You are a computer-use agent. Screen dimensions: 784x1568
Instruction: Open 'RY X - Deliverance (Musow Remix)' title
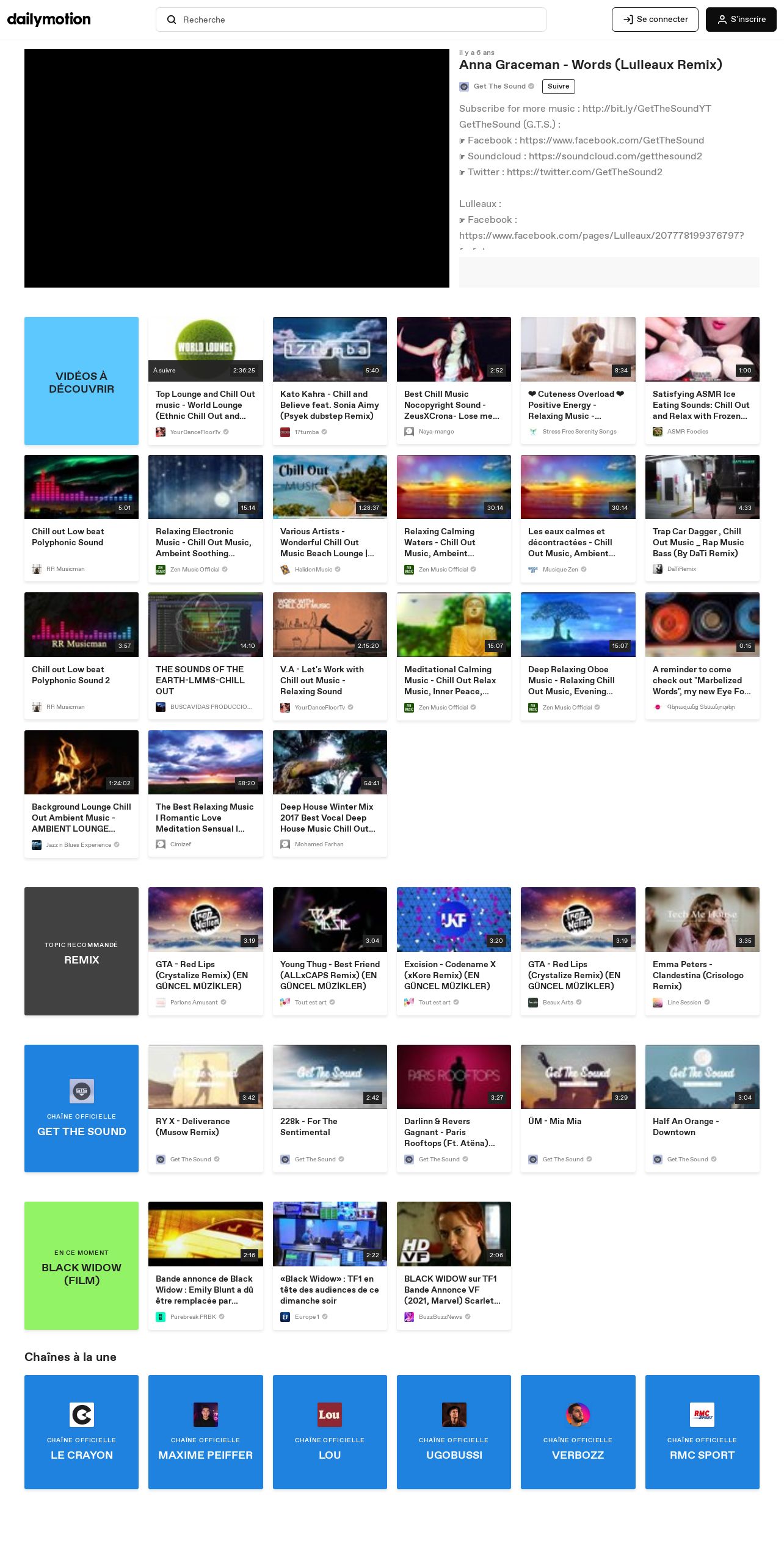point(193,1127)
